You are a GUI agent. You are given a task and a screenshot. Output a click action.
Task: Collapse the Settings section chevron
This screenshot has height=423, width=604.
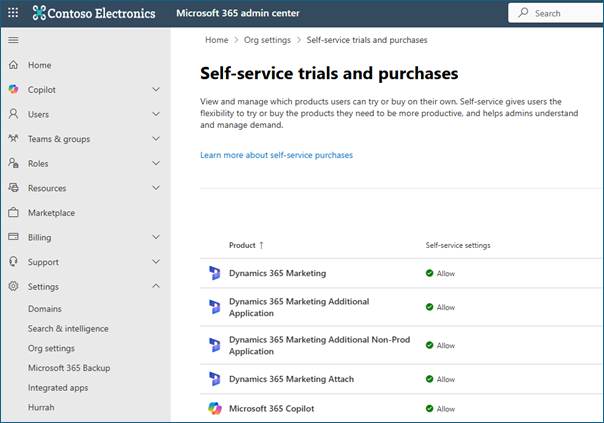(x=155, y=287)
